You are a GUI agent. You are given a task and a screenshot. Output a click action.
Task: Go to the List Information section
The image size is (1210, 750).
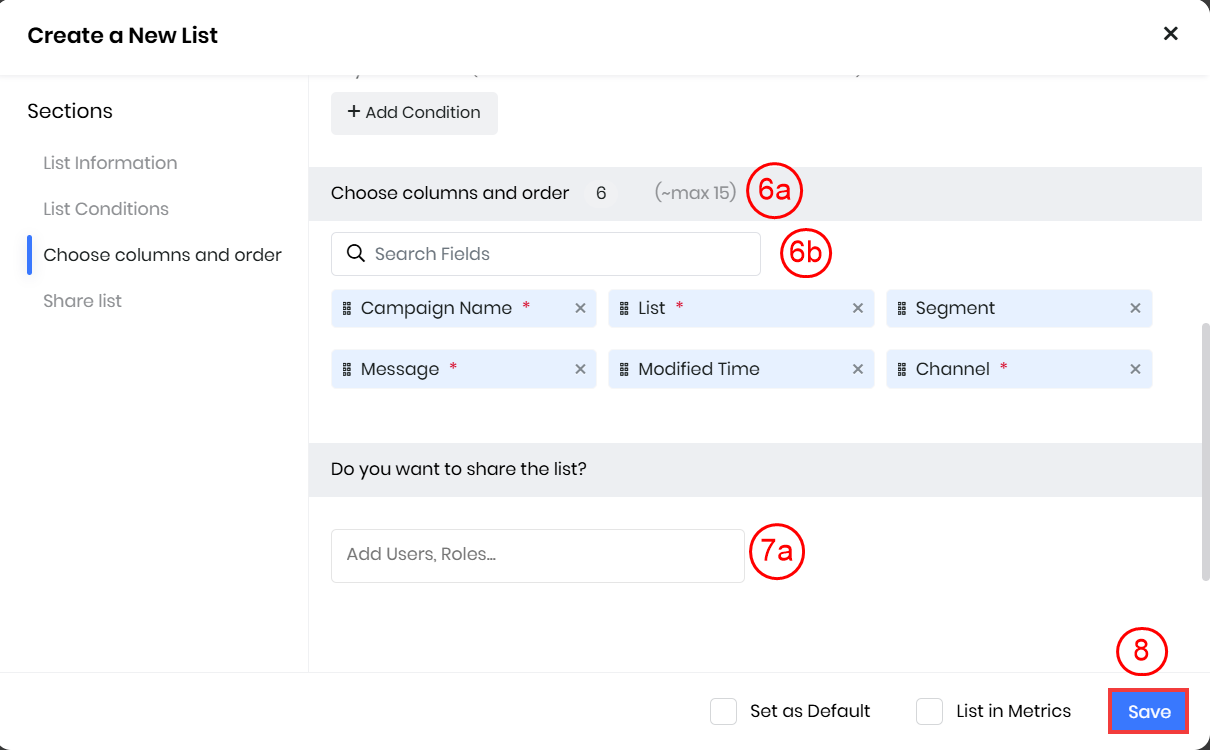point(110,163)
